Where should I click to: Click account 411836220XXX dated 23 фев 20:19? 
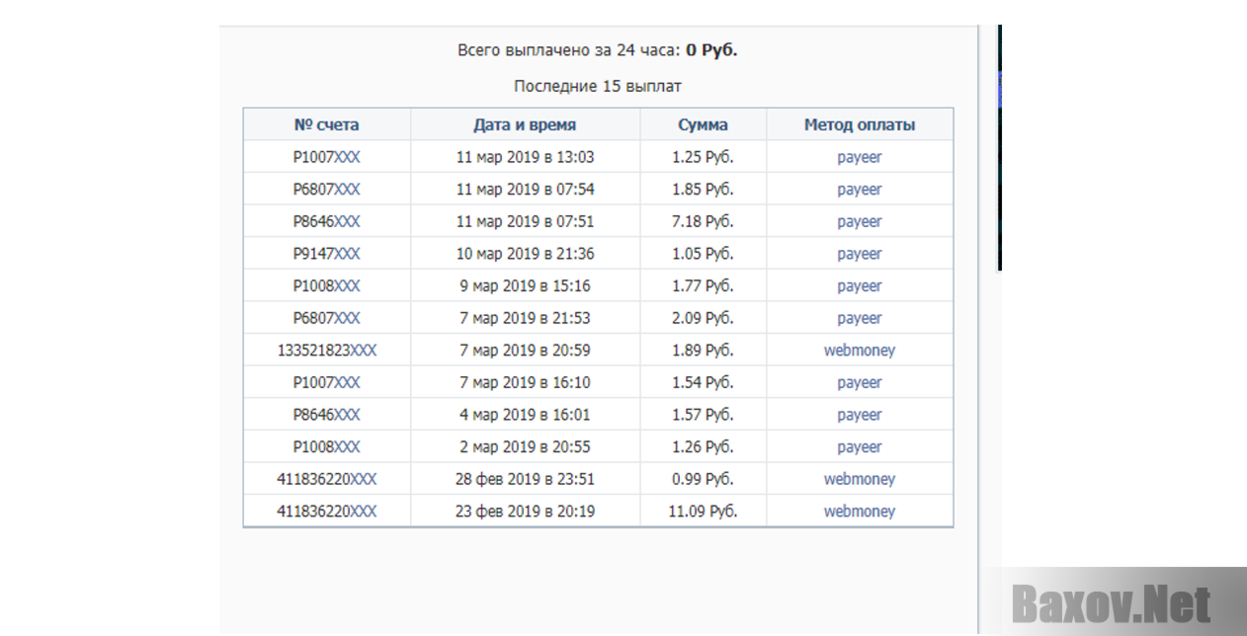pos(326,511)
